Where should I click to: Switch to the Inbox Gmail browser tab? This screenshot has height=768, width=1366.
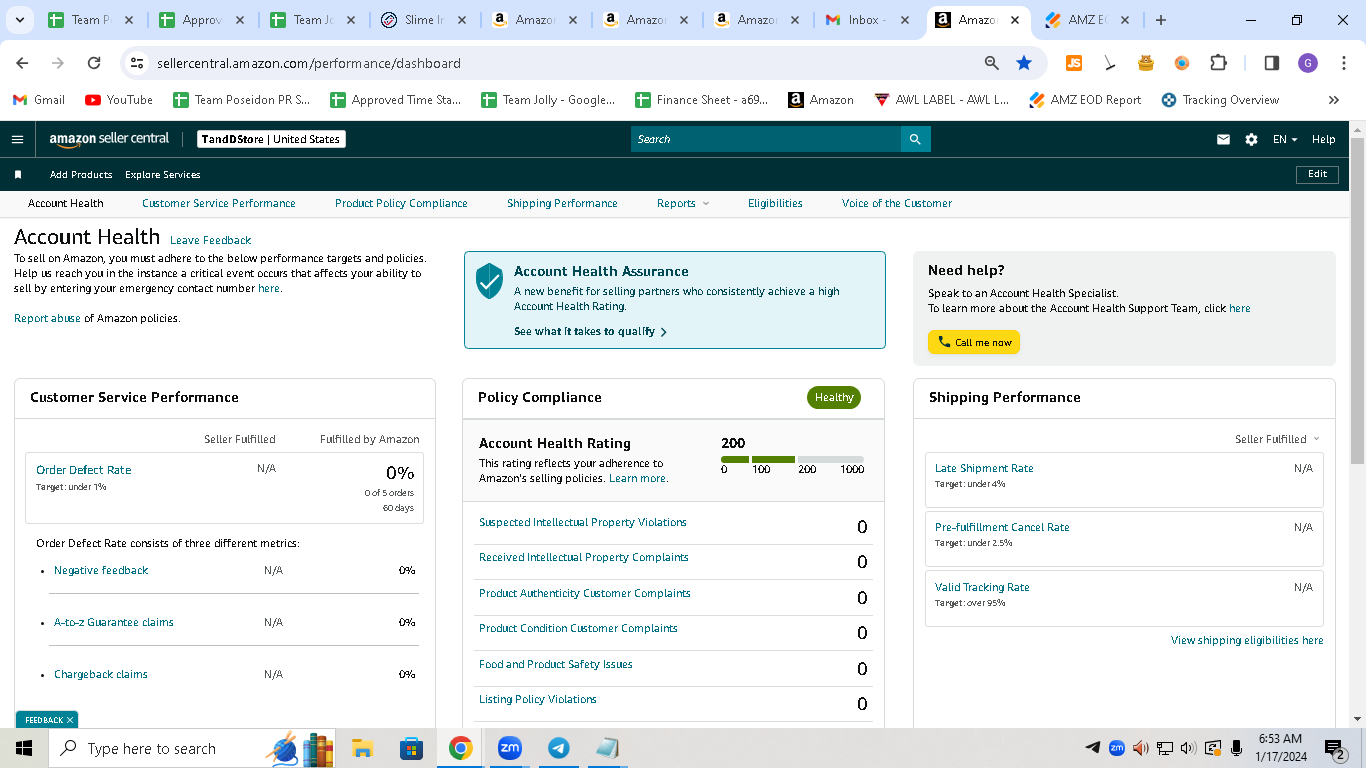click(x=868, y=20)
